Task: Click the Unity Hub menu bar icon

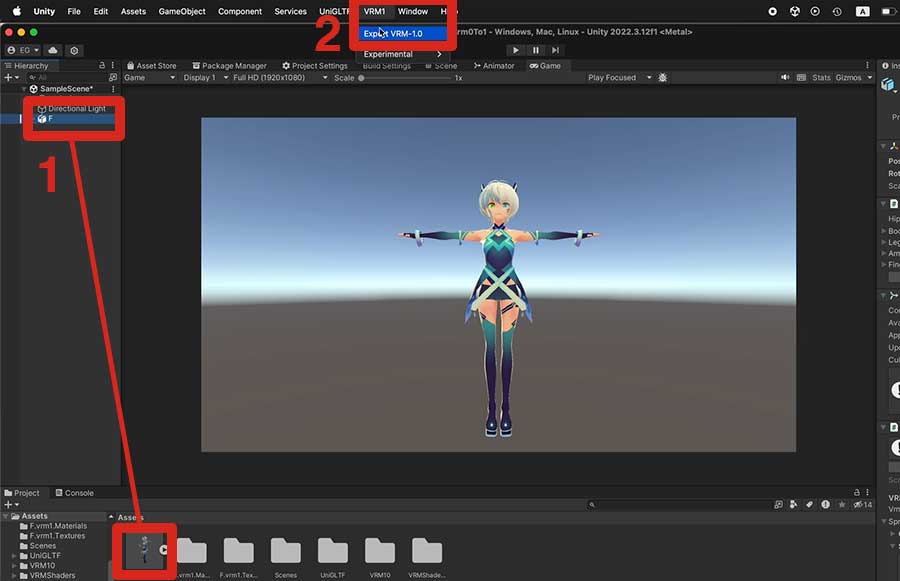Action: point(794,11)
